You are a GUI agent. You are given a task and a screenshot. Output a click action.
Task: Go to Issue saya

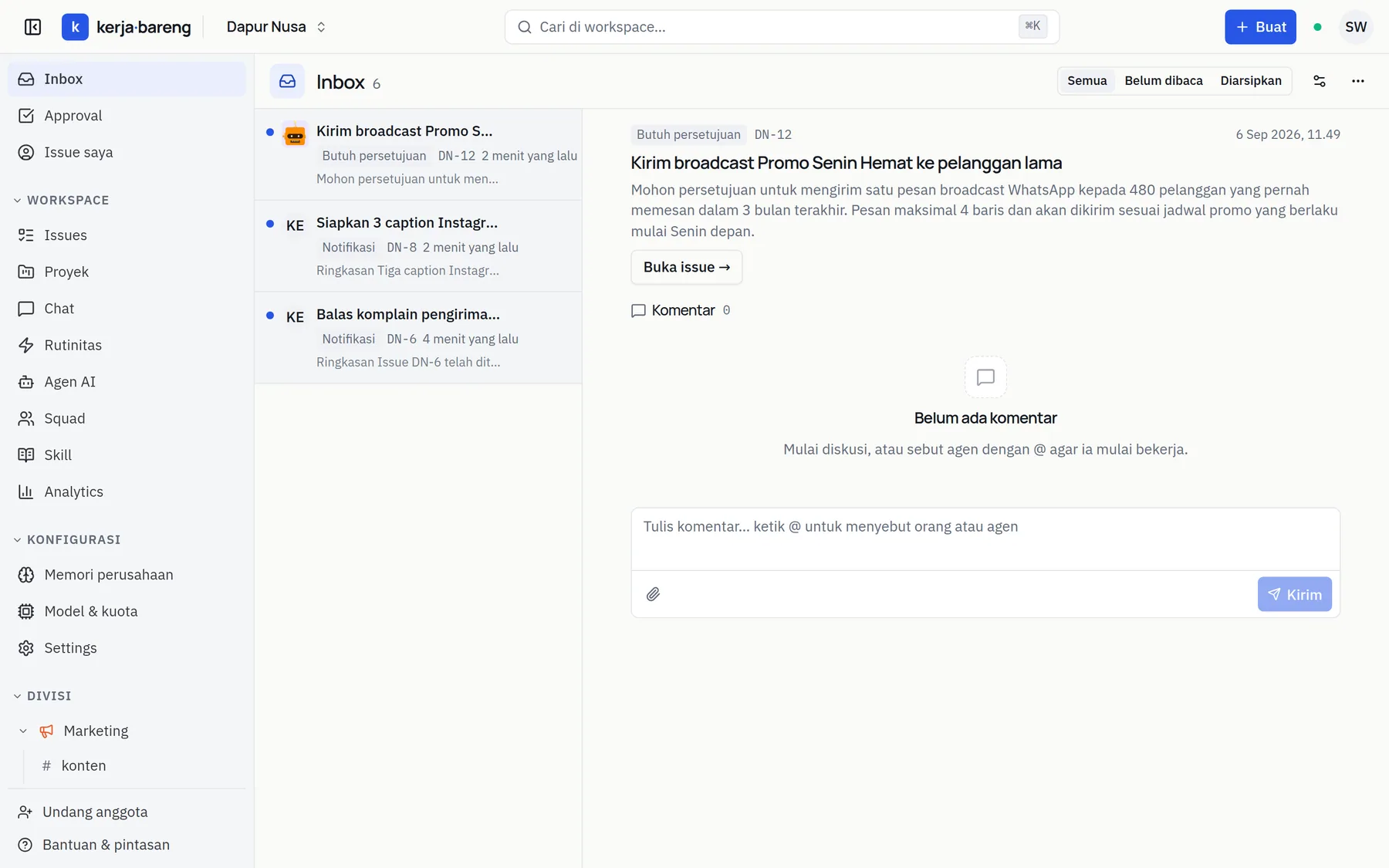pos(127,152)
